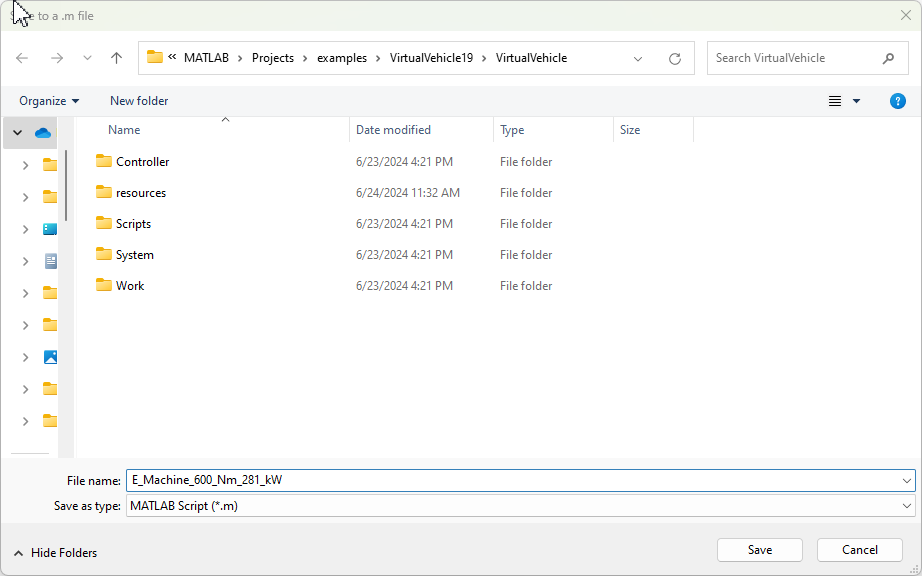
Task: Select the OneDrive item in the navigation pane
Action: coord(41,132)
